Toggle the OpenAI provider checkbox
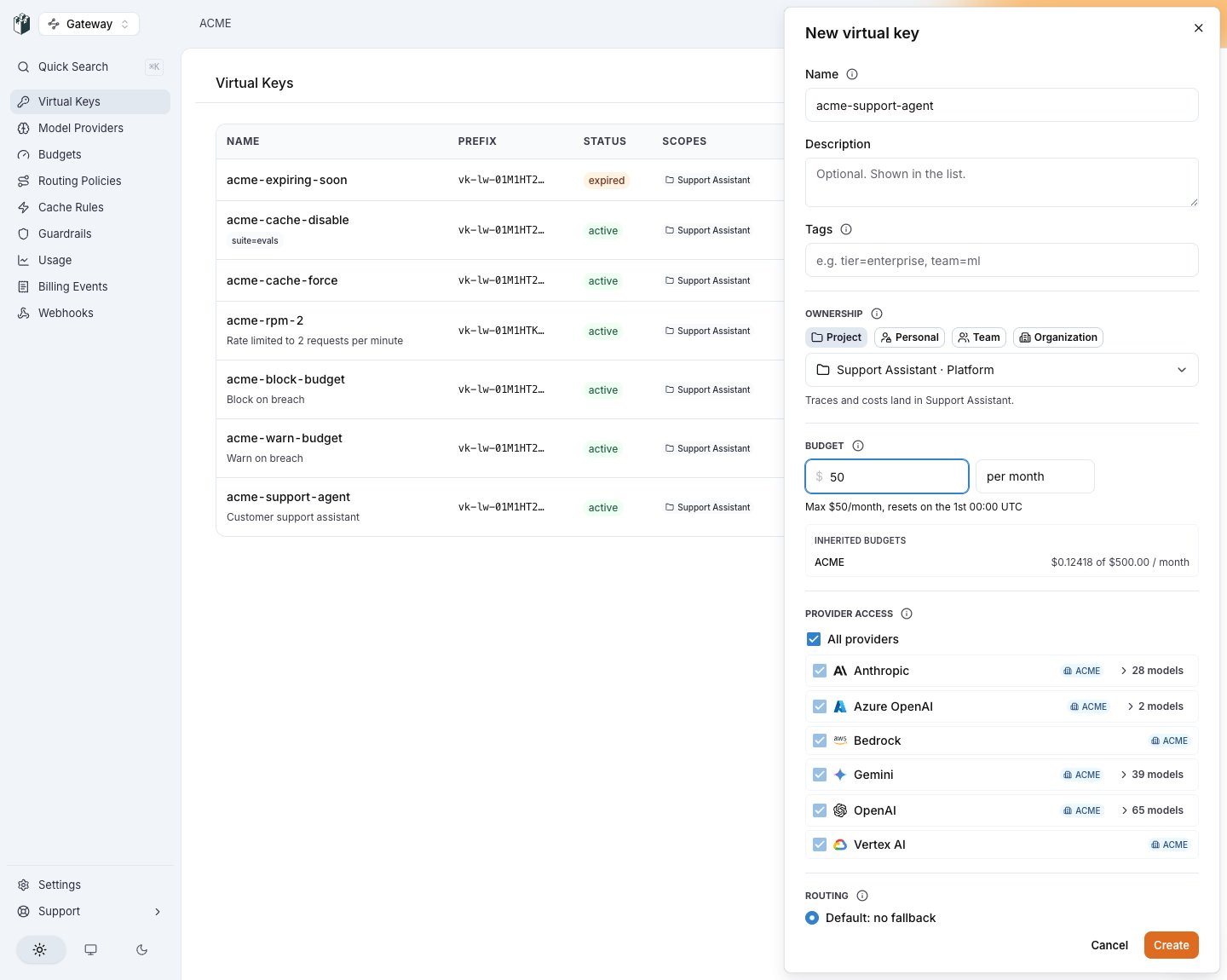 820,810
